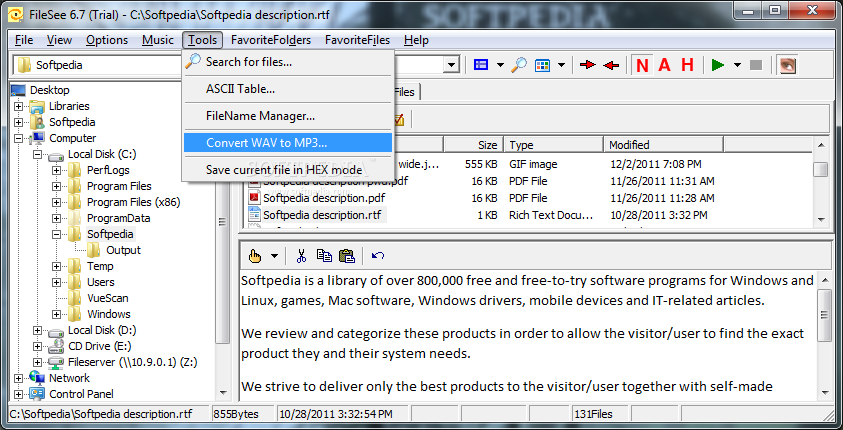
Task: Click the scissors cut icon
Action: click(301, 256)
